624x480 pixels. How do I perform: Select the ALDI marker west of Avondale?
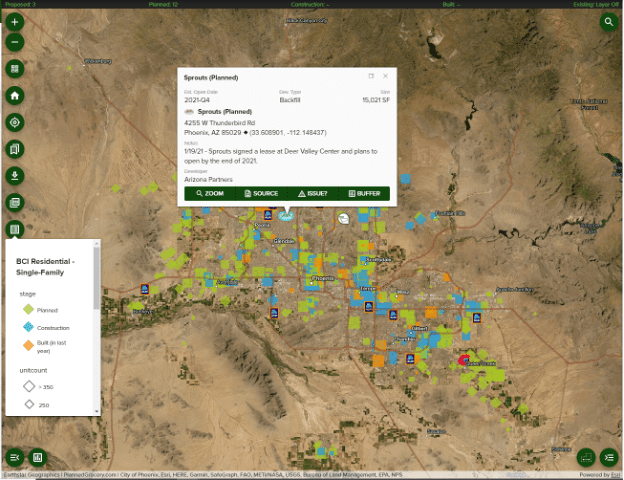[145, 289]
